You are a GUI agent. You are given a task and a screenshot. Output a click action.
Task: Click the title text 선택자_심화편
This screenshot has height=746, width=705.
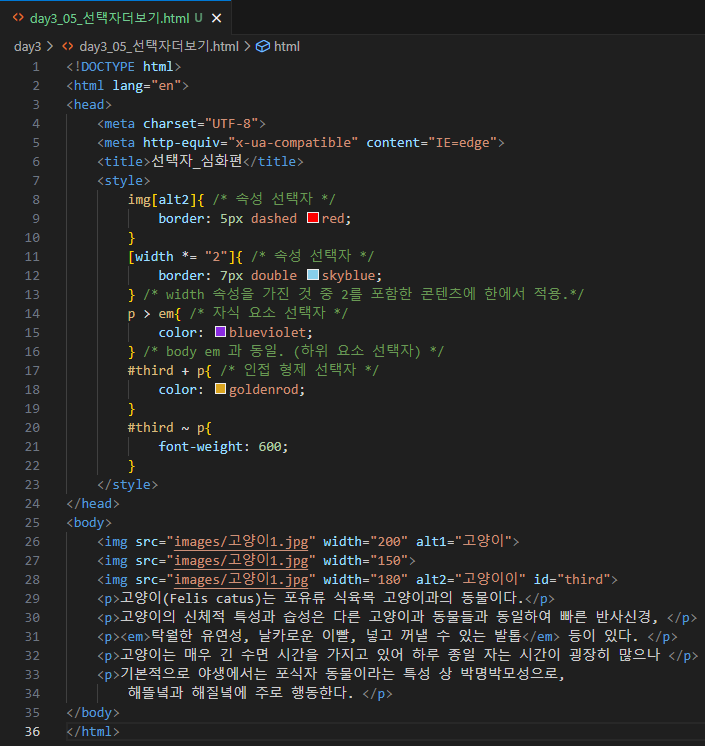(196, 161)
